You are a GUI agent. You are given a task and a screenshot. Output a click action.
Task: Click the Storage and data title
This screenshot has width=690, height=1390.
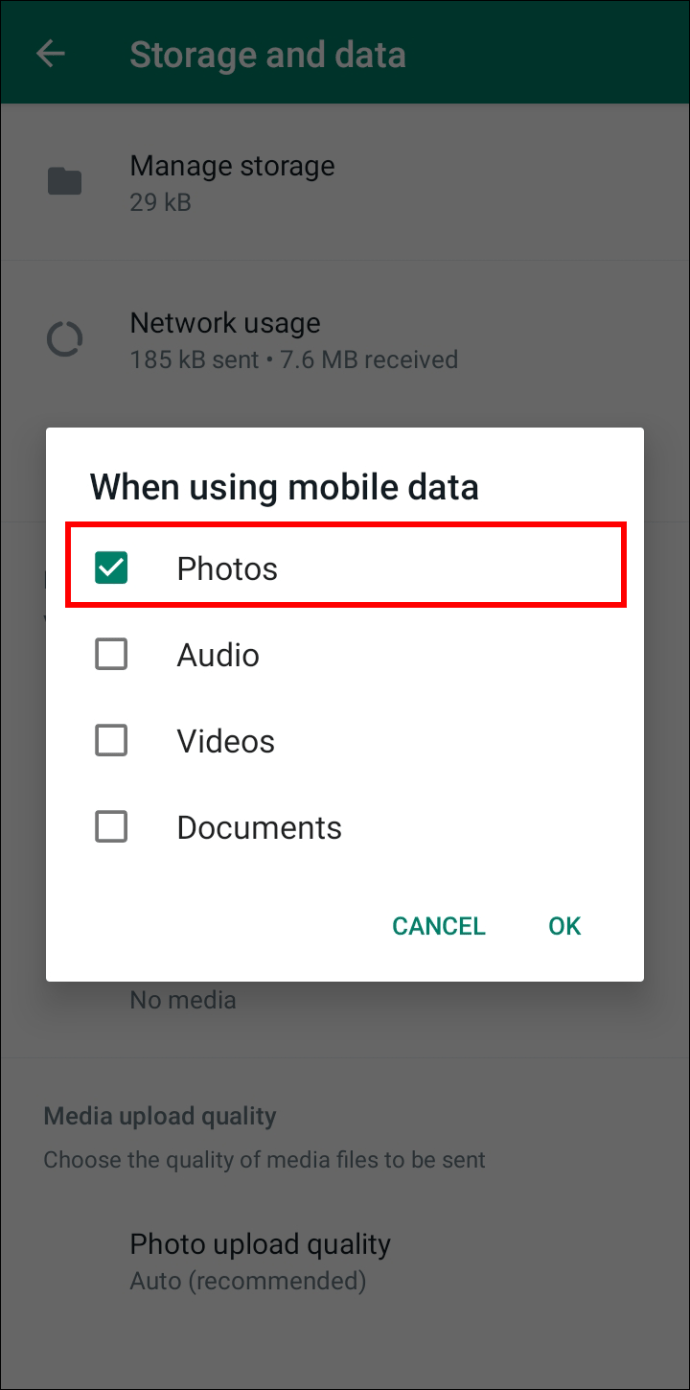point(268,54)
